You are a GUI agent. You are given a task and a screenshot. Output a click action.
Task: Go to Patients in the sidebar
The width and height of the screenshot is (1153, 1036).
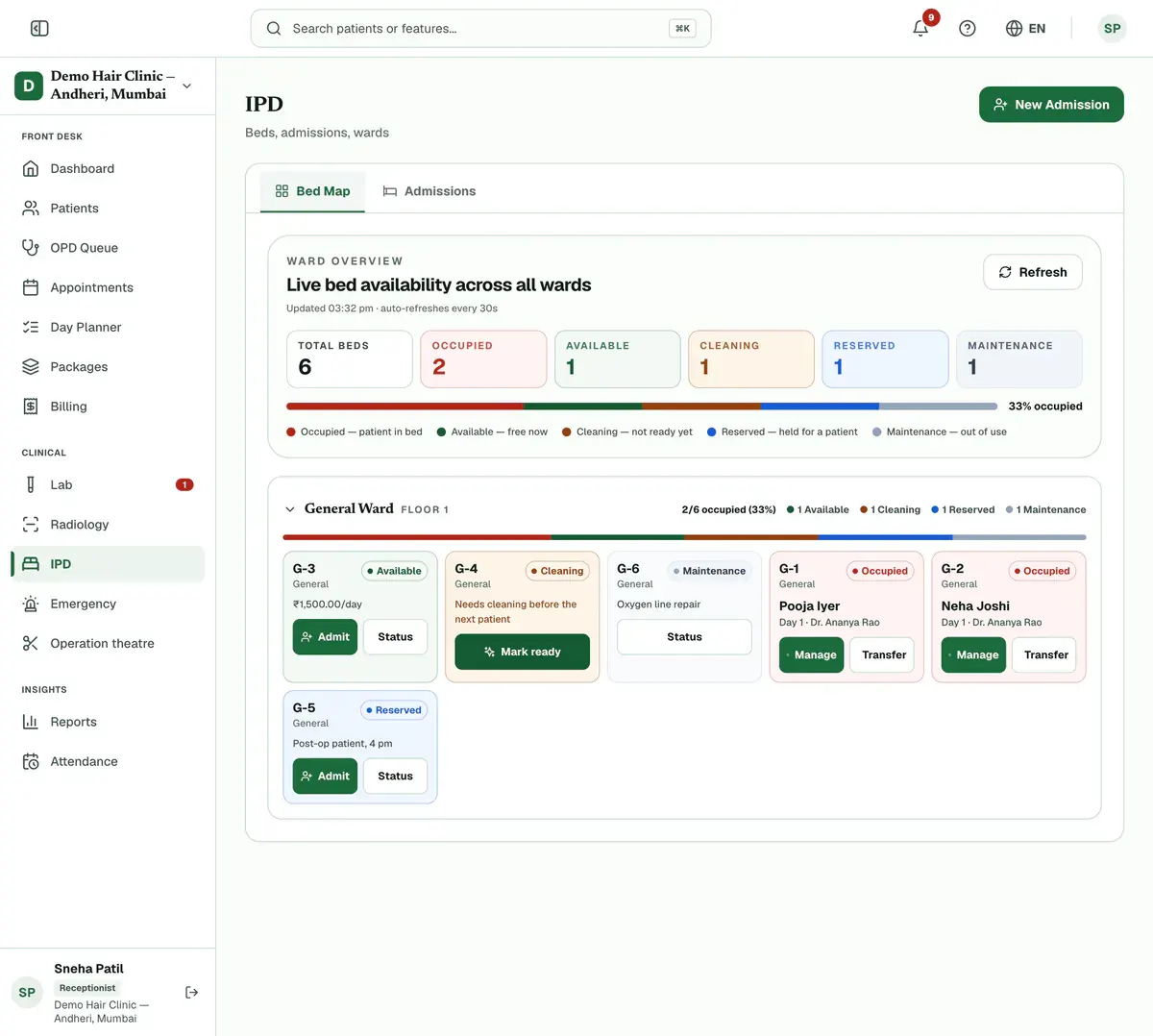click(108, 209)
